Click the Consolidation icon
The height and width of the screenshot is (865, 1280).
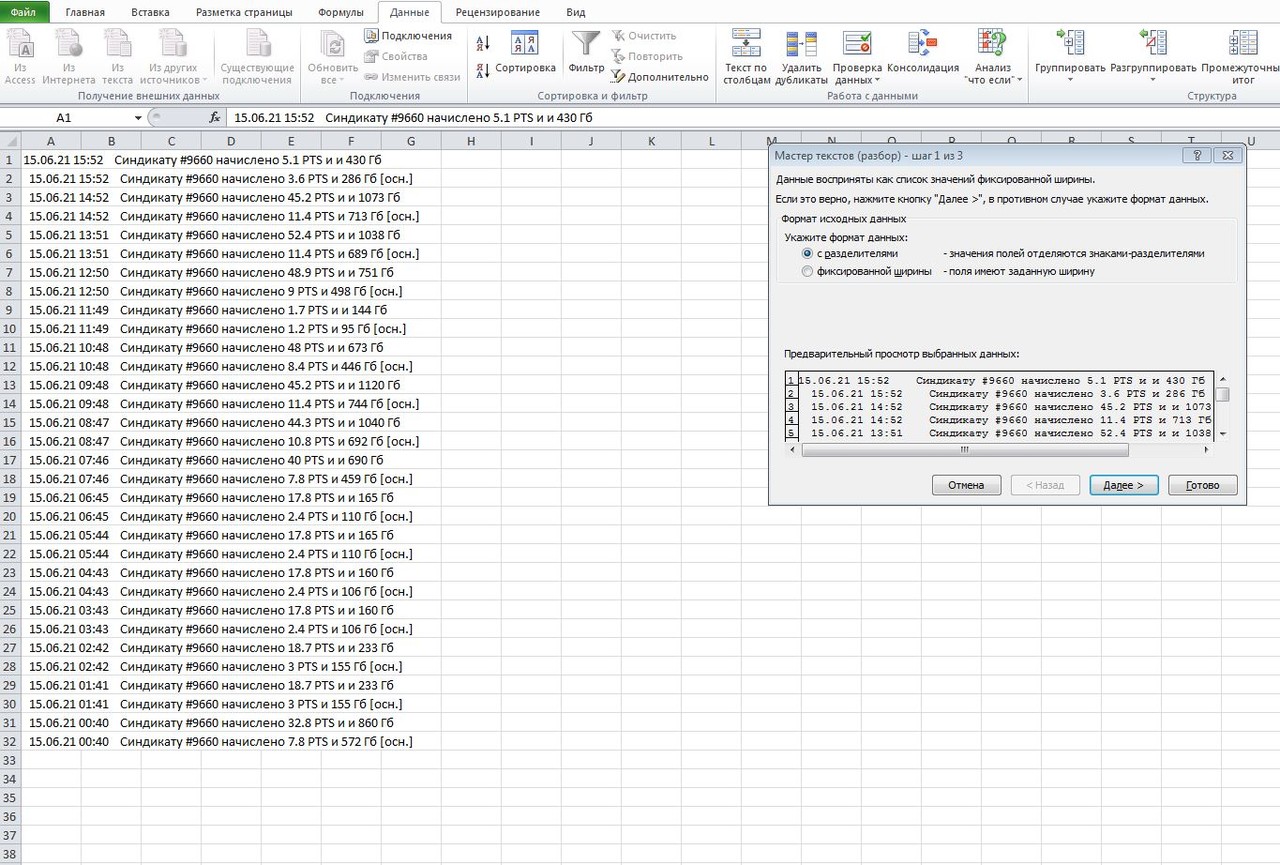pos(922,42)
